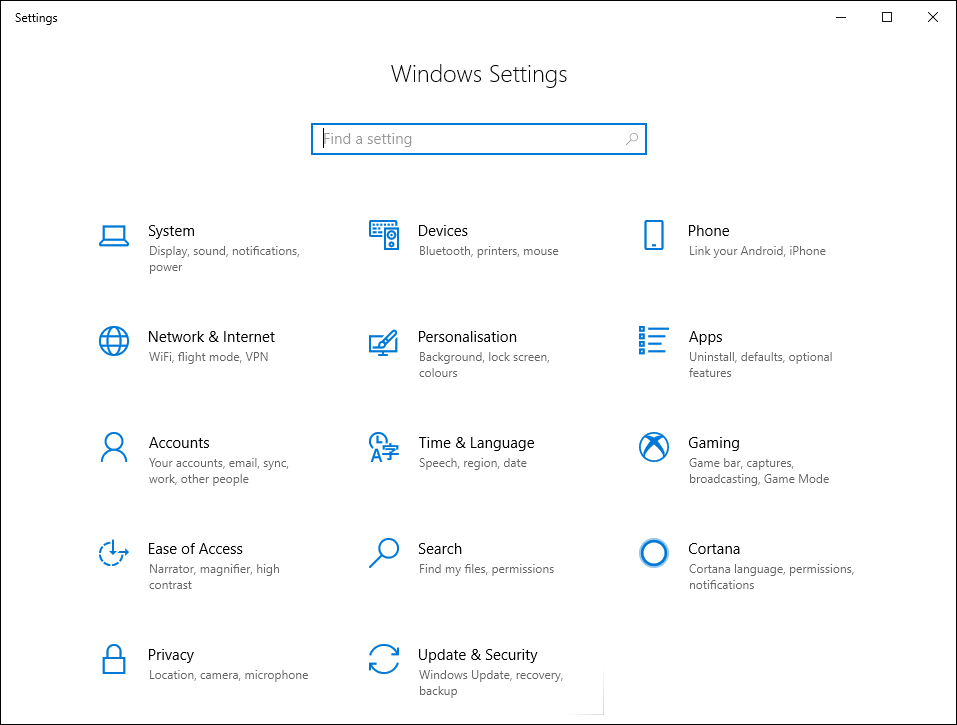Image resolution: width=957 pixels, height=725 pixels.
Task: Close the Settings window
Action: point(933,17)
